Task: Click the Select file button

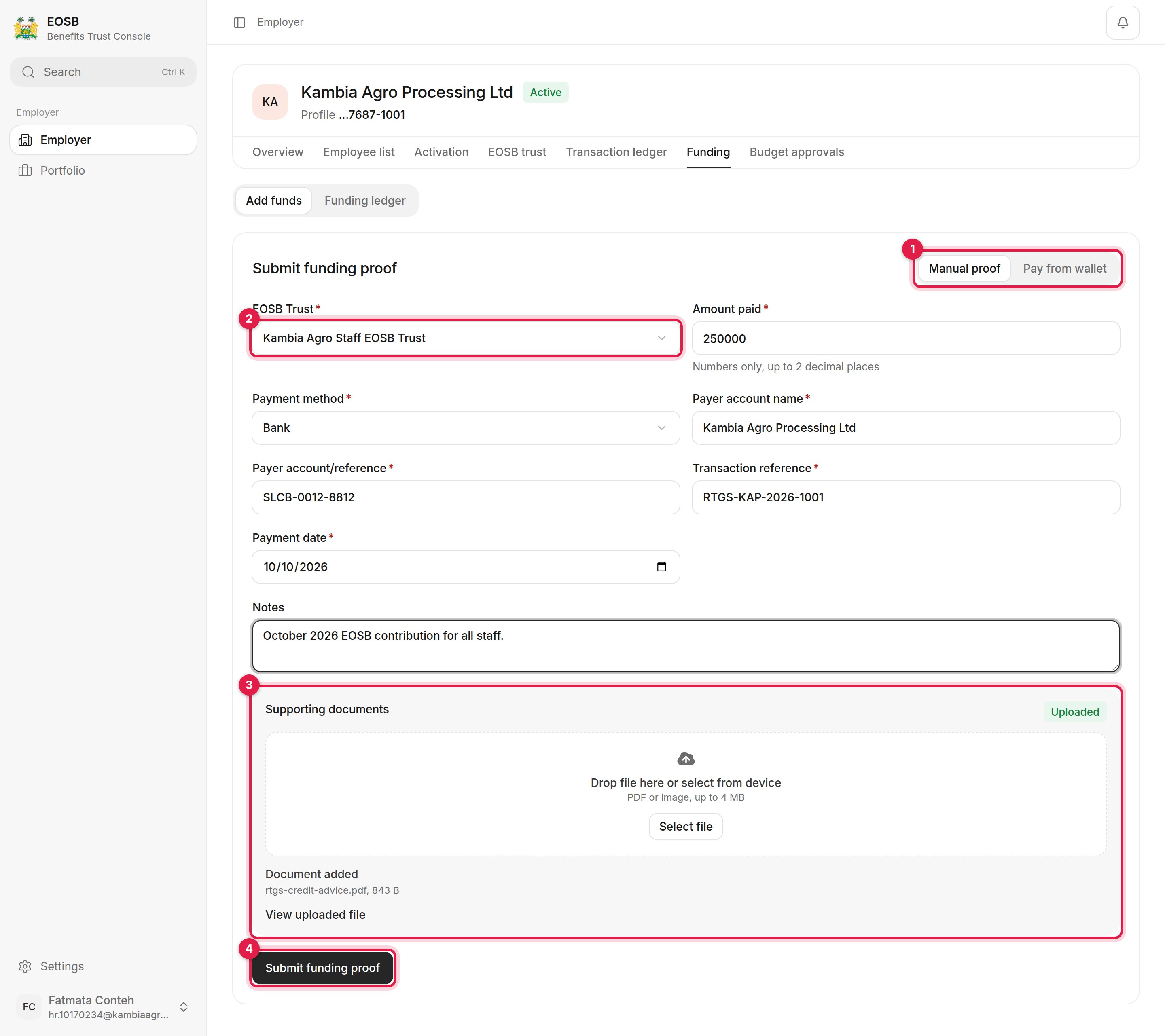Action: 686,826
